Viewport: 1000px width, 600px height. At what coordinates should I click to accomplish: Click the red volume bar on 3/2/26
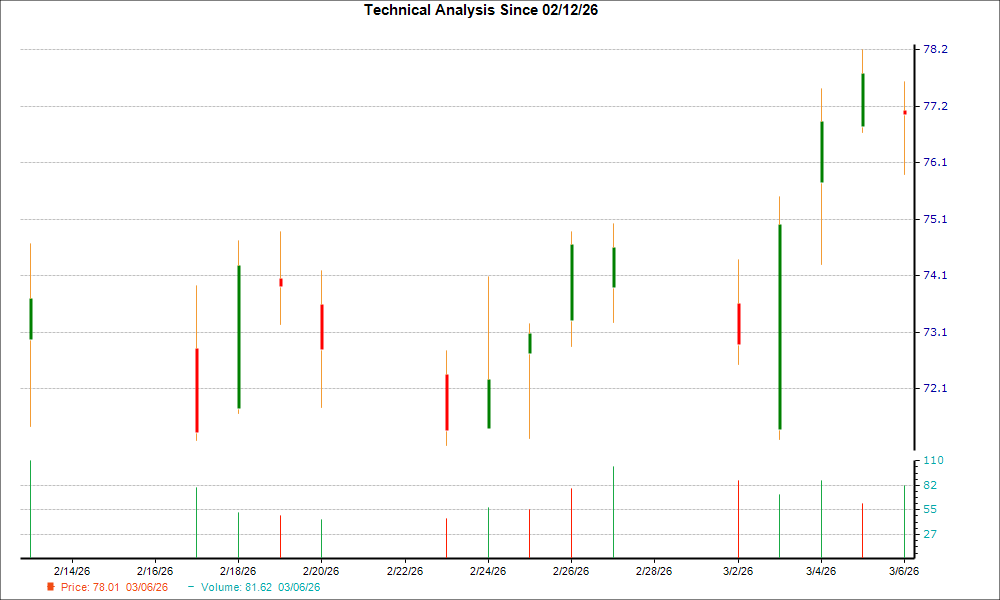(x=739, y=520)
